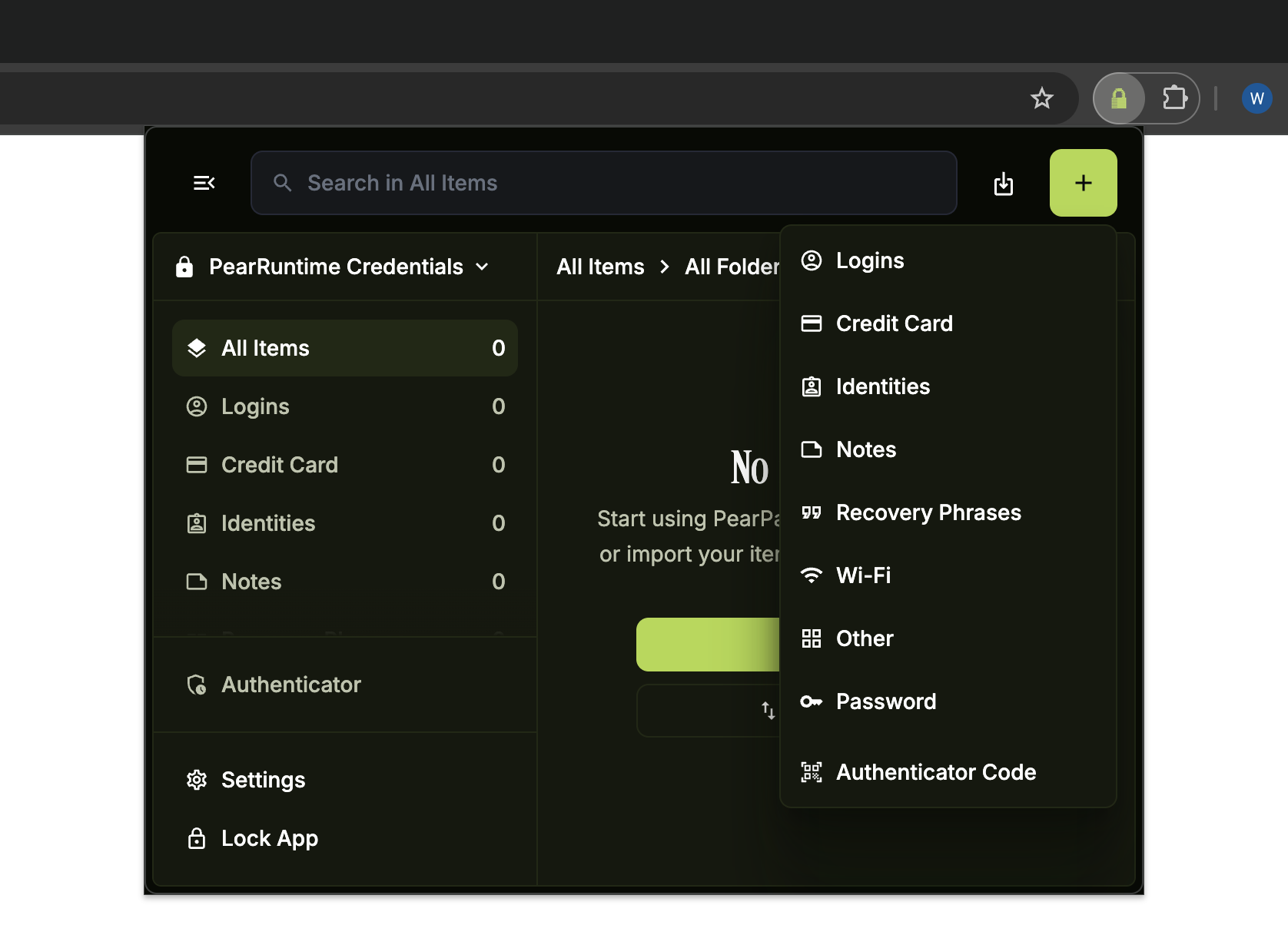Select Notes in the sidebar
The width and height of the screenshot is (1288, 925).
pyautogui.click(x=345, y=582)
